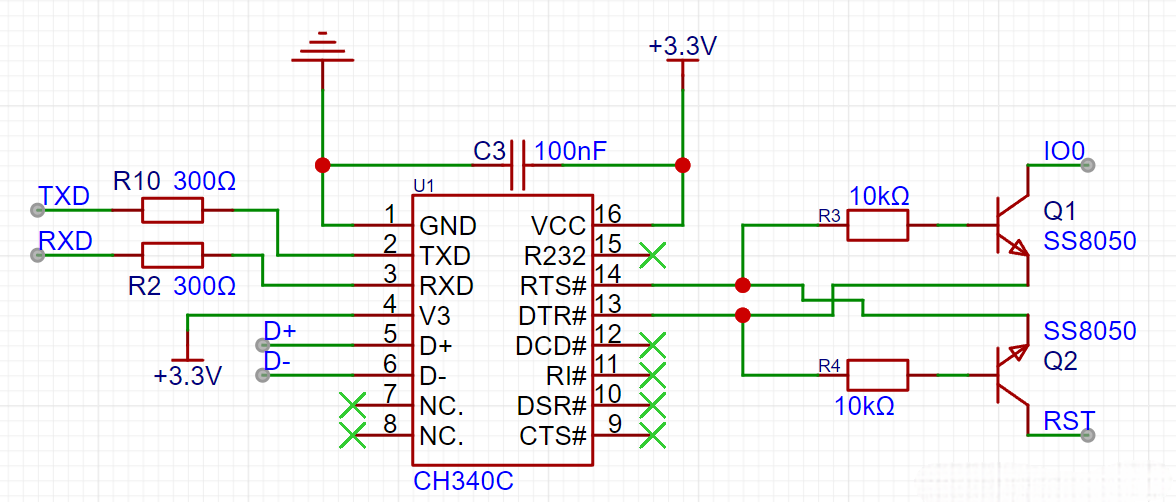This screenshot has height=502, width=1176.
Task: Select the U1 designator label
Action: pyautogui.click(x=424, y=185)
